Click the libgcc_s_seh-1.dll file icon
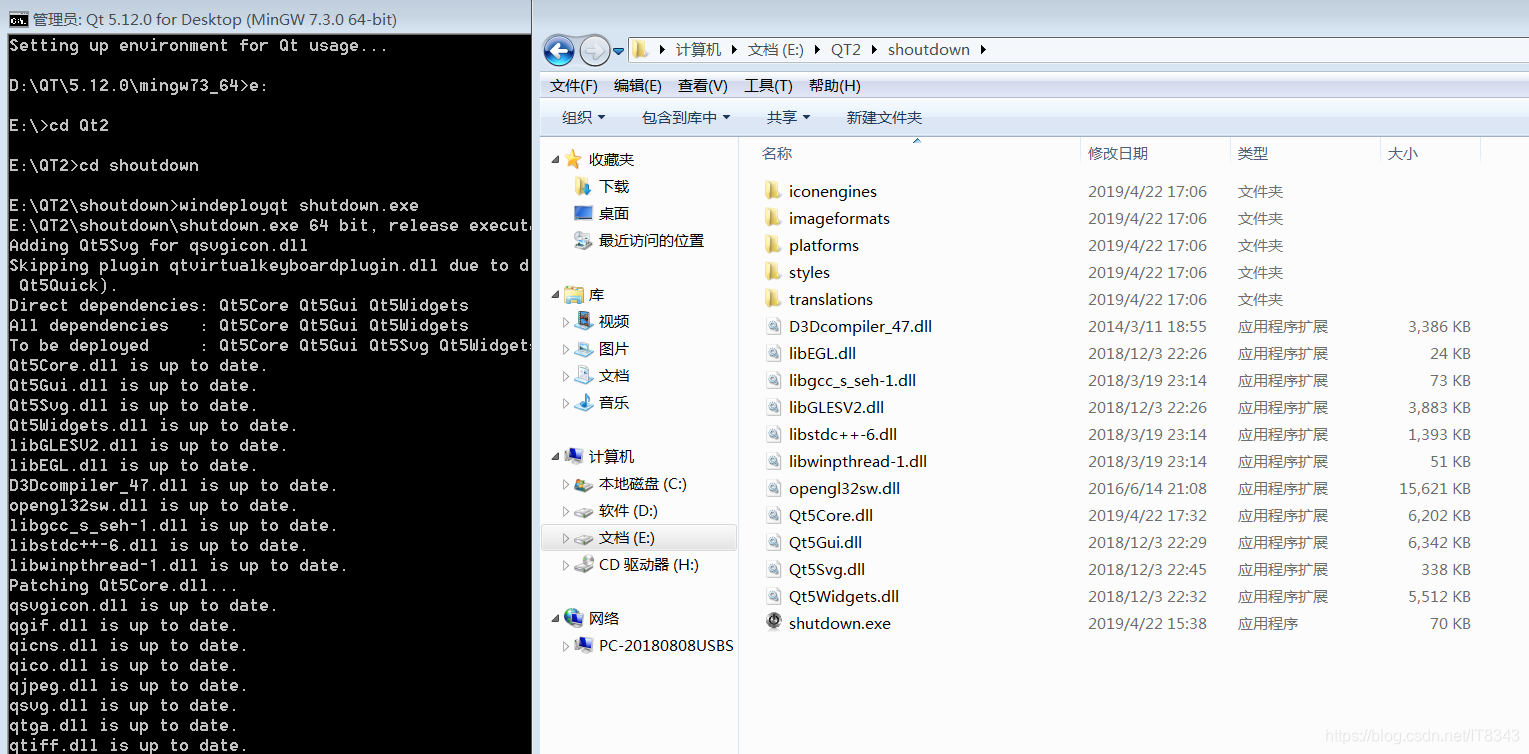1529x754 pixels. click(x=773, y=380)
